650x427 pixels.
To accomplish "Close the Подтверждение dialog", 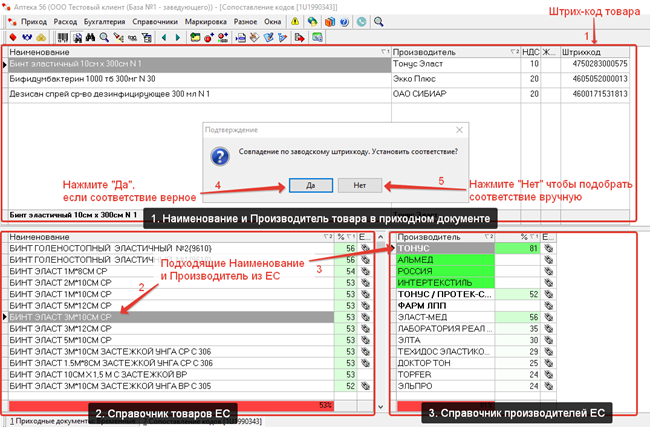I will tap(459, 130).
